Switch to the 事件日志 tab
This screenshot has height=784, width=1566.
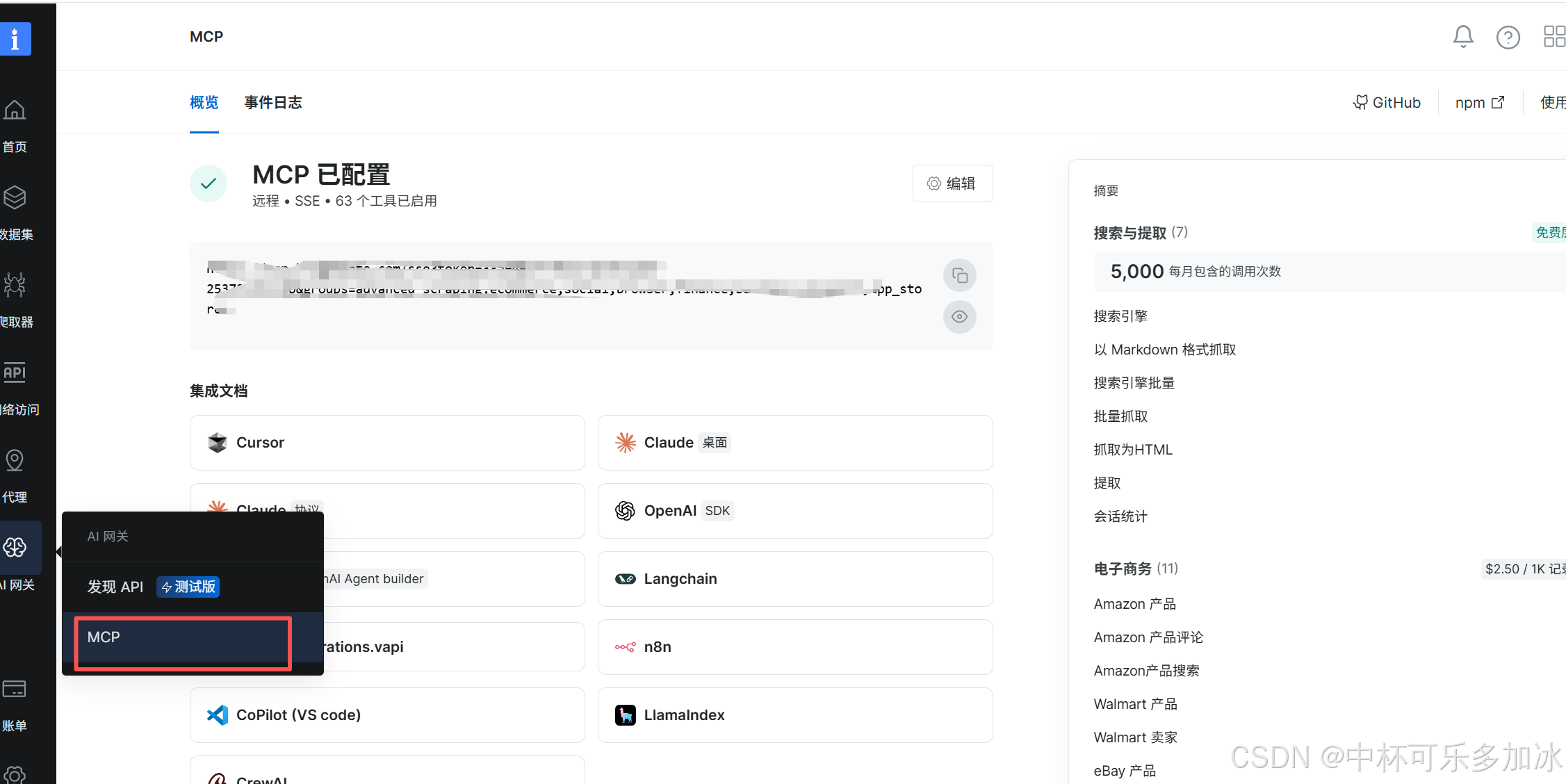click(x=273, y=103)
